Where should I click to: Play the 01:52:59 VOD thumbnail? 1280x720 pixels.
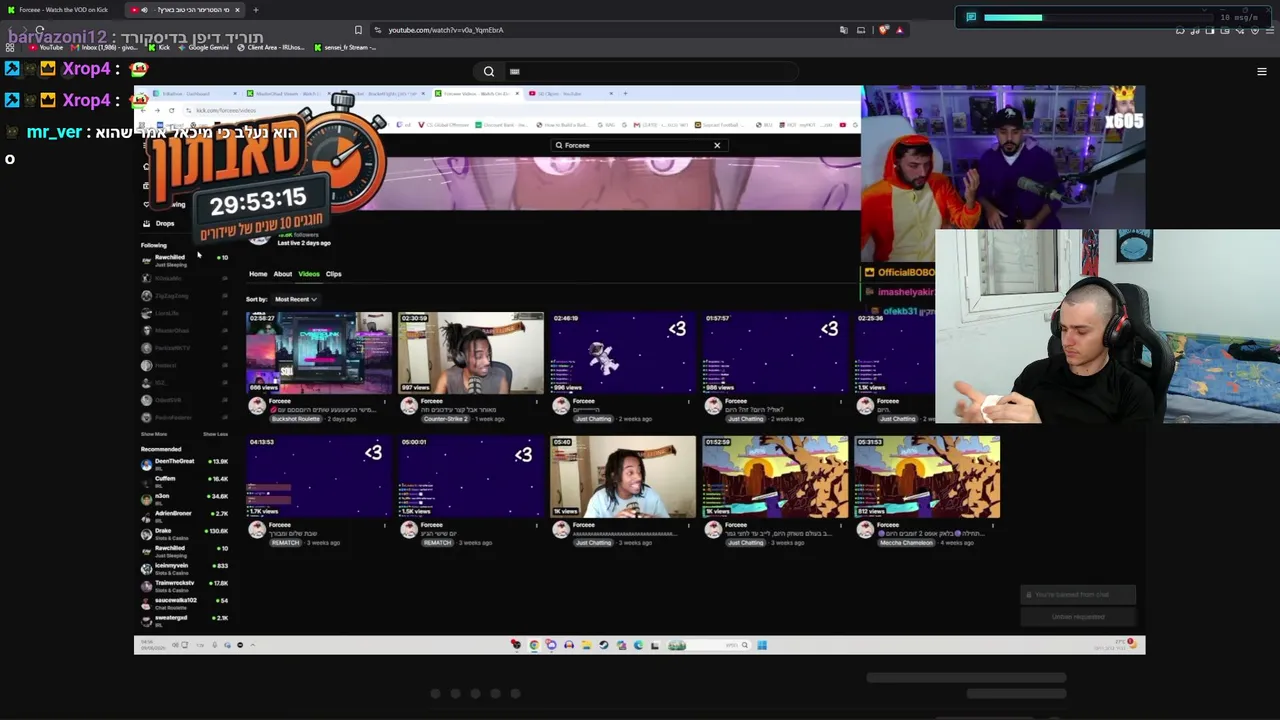[775, 477]
